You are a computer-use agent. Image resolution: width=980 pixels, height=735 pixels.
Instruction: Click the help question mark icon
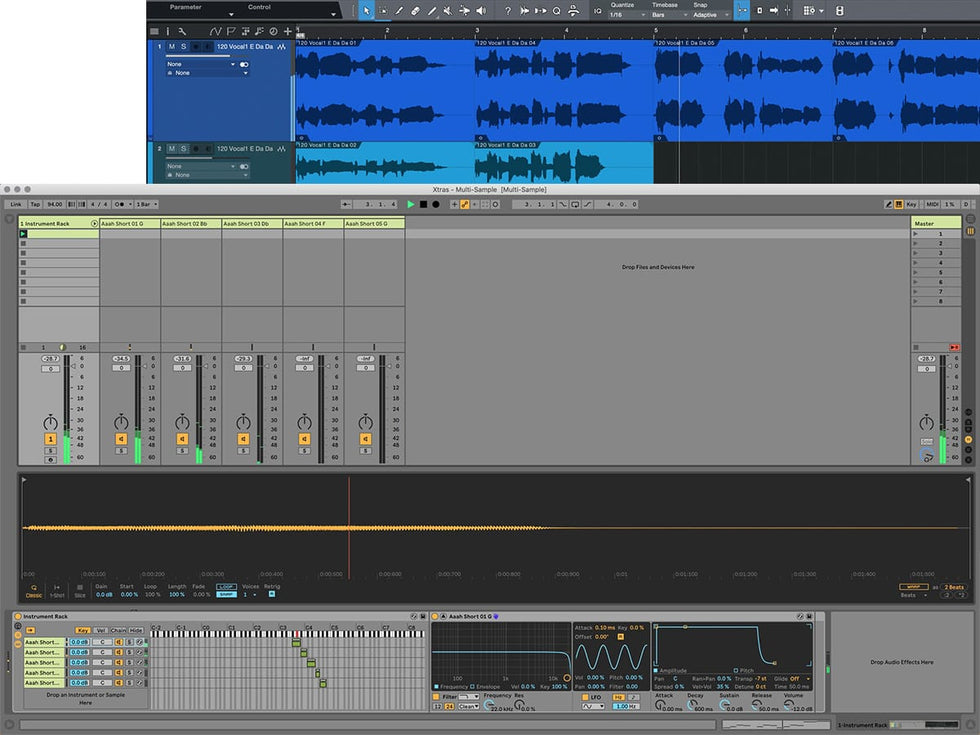tap(508, 11)
